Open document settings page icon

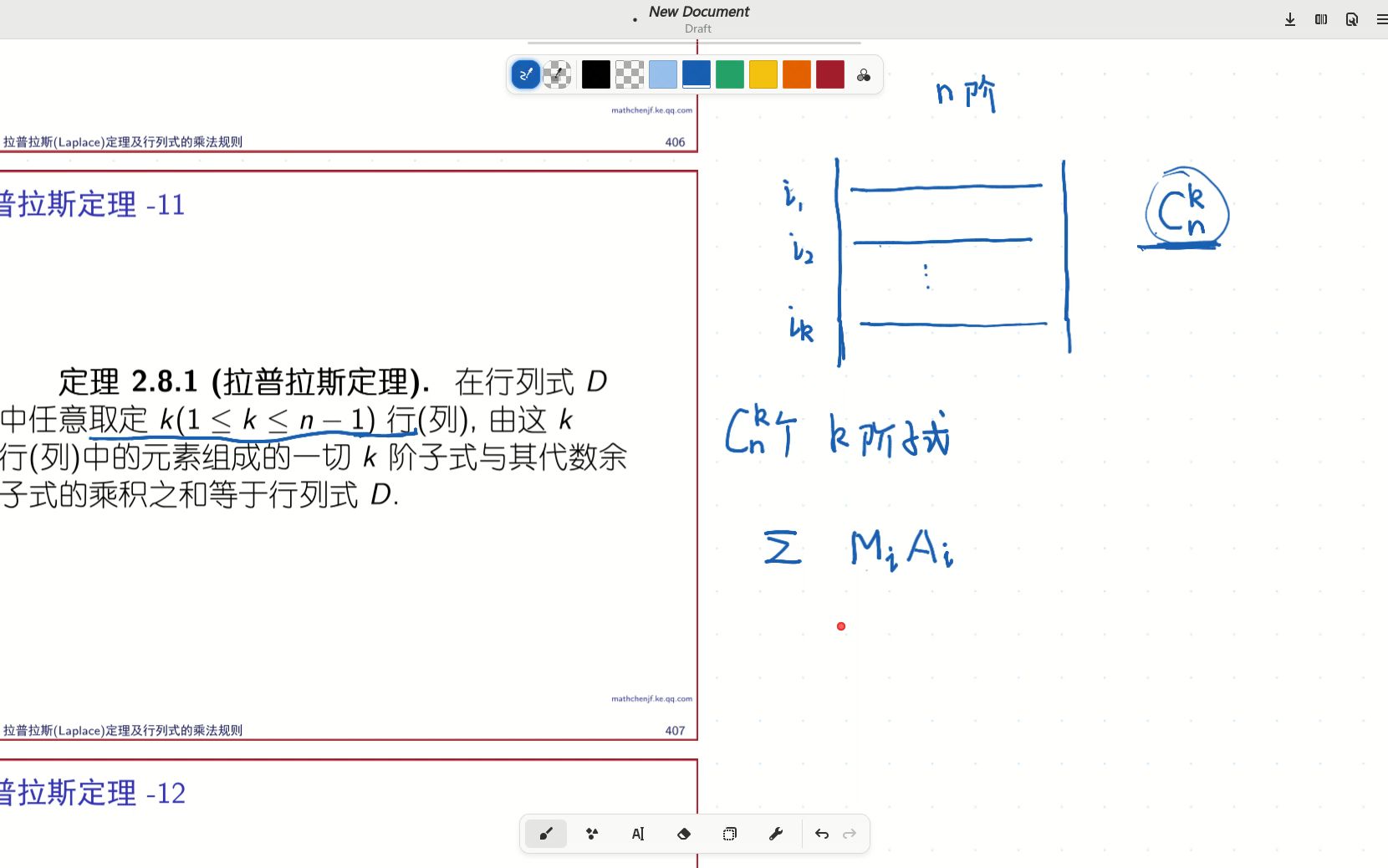[x=1352, y=19]
